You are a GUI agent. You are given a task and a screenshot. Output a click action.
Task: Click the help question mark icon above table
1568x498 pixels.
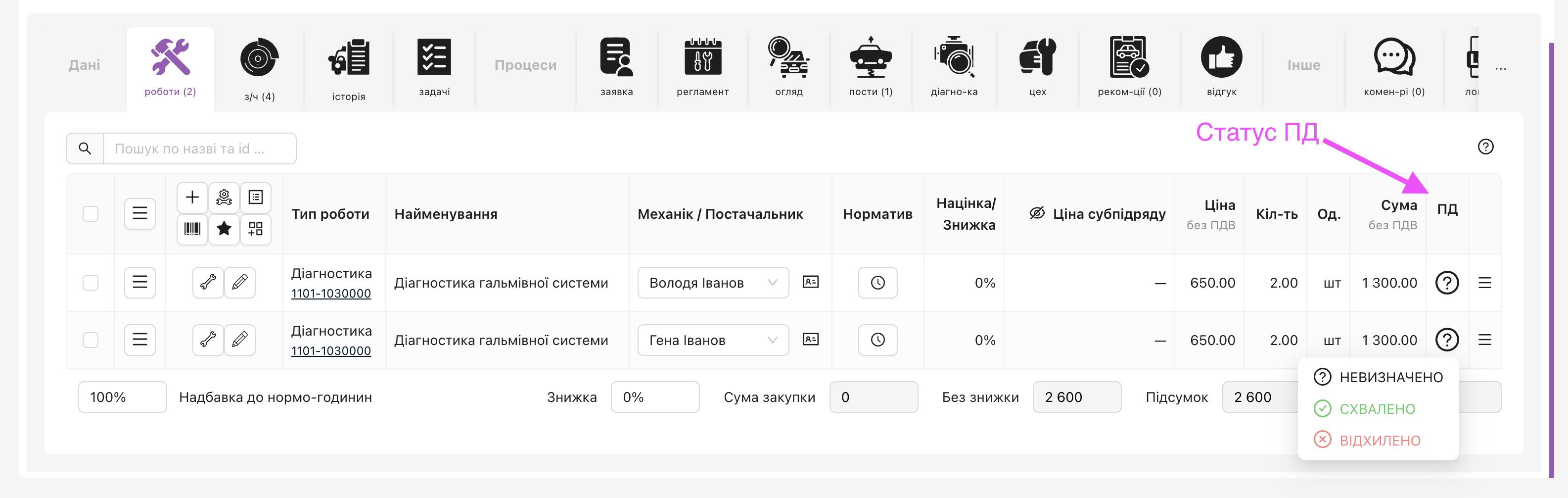1485,147
